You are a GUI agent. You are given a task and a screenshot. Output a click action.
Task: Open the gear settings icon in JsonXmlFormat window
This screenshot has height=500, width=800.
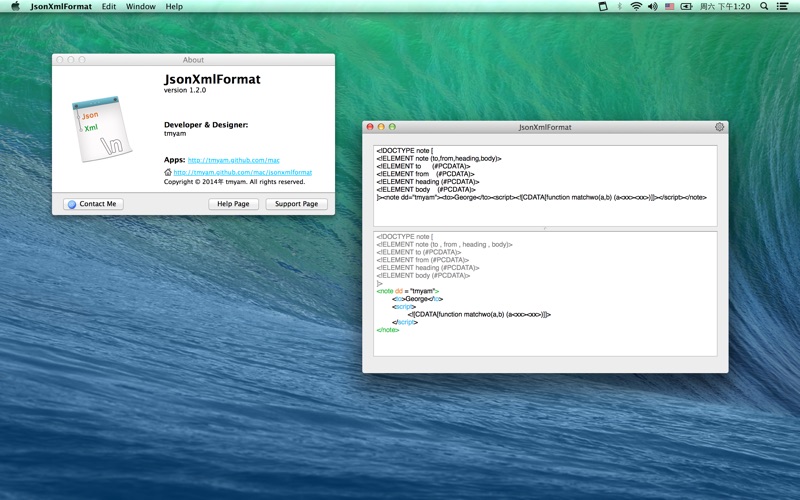(719, 127)
